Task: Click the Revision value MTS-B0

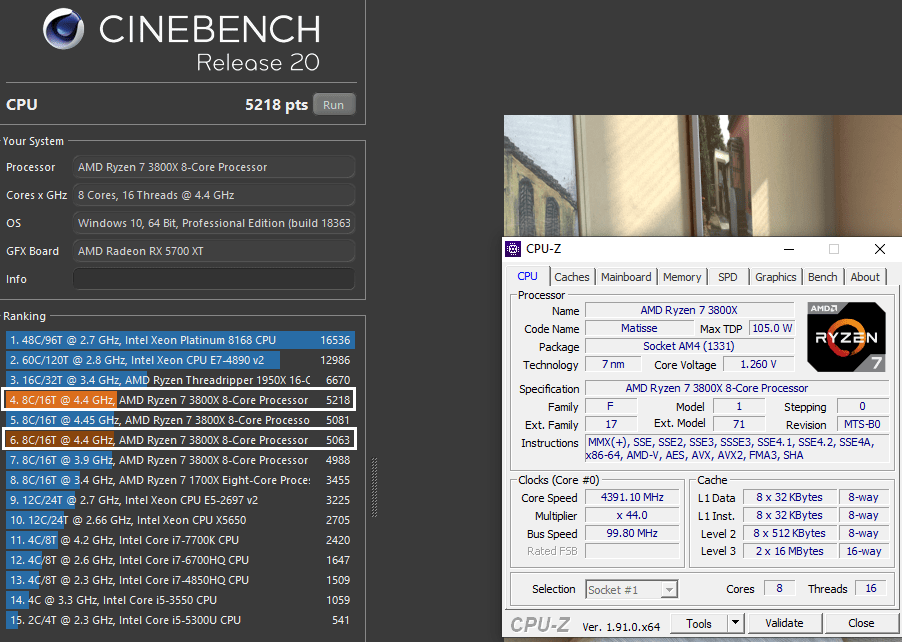Action: (x=862, y=425)
